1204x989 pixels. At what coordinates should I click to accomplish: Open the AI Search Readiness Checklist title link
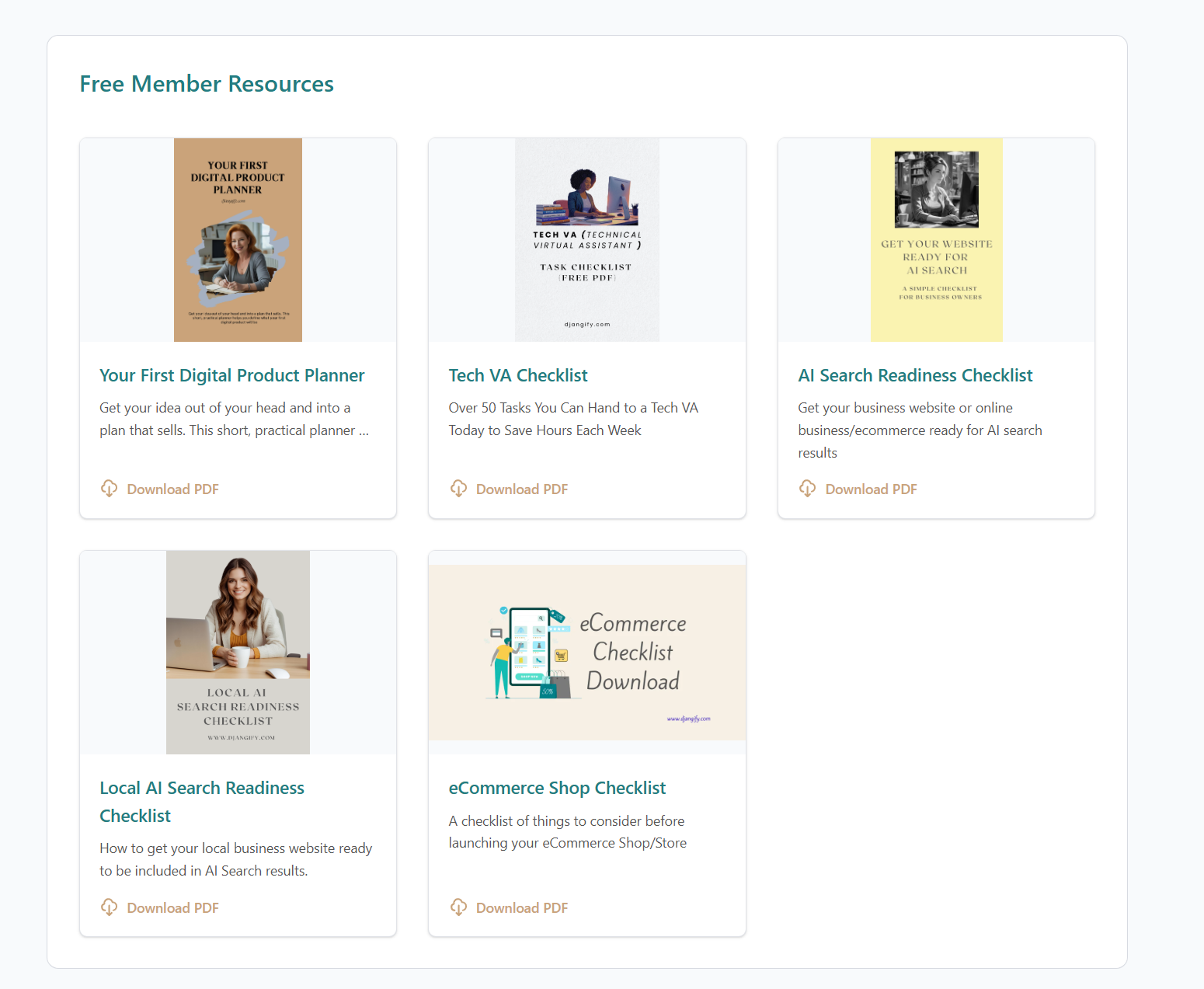point(915,375)
